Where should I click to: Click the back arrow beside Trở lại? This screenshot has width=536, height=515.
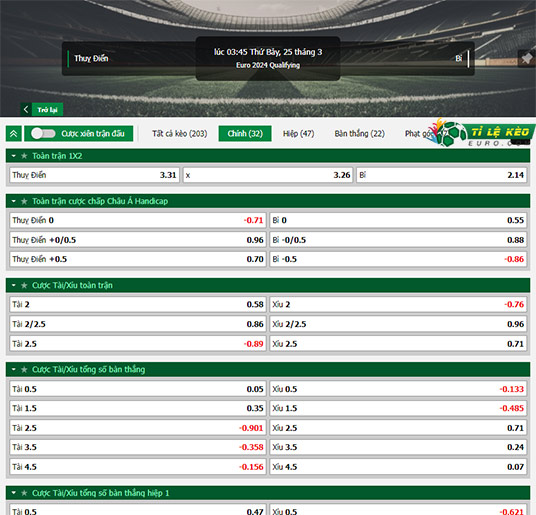(26, 109)
